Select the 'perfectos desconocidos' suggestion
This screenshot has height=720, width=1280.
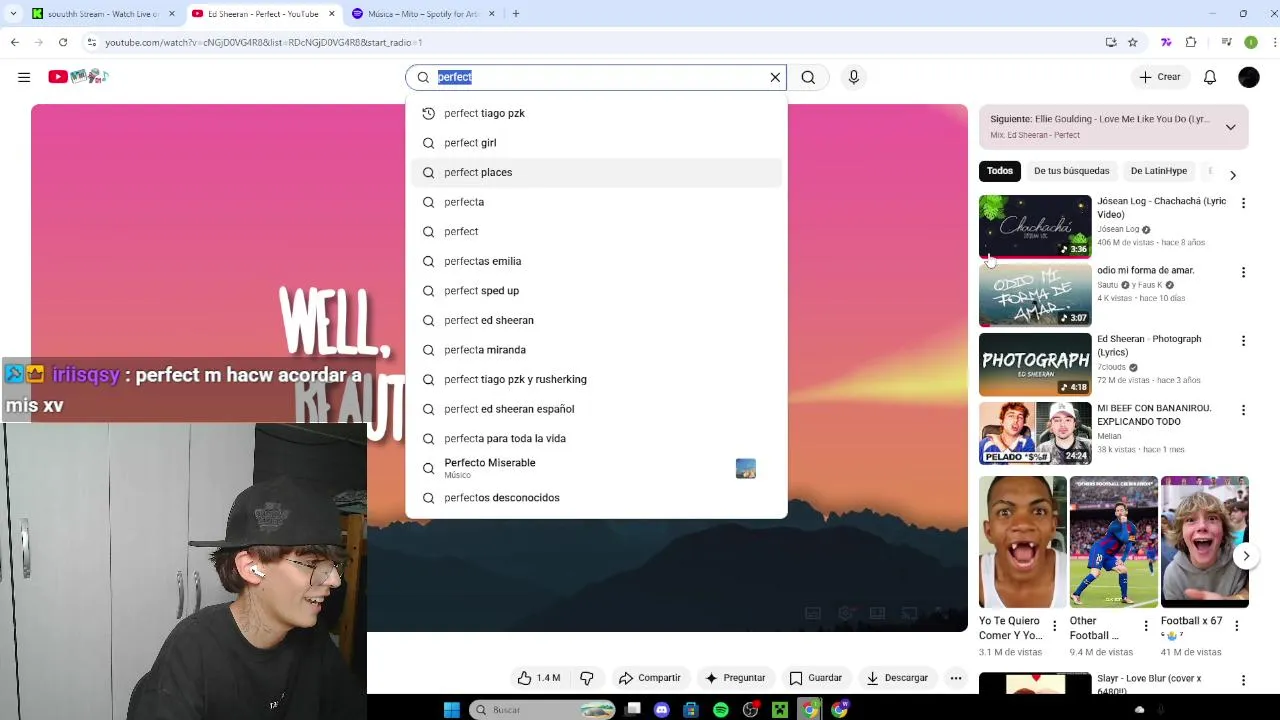point(596,498)
